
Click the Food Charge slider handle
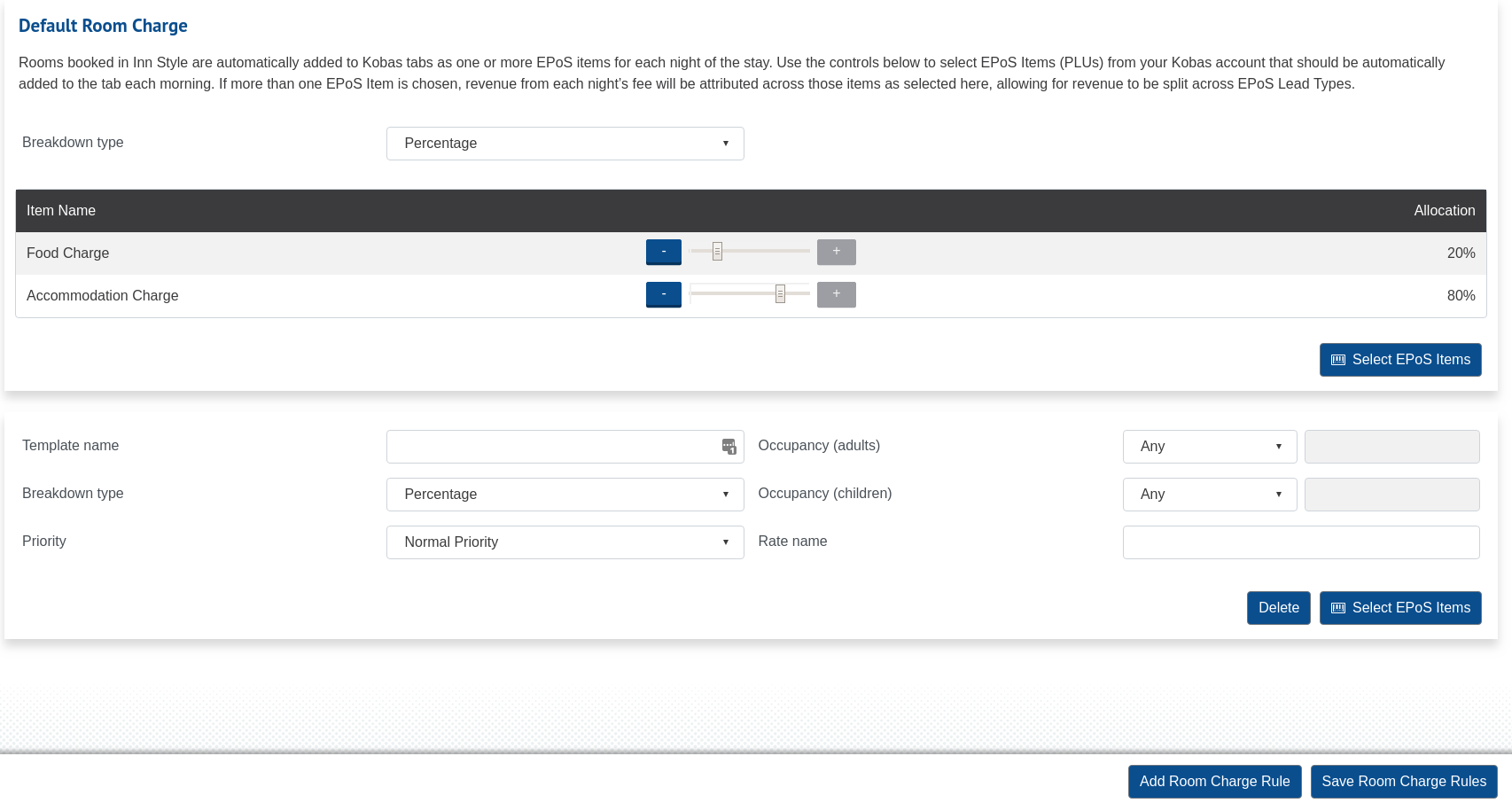point(717,252)
